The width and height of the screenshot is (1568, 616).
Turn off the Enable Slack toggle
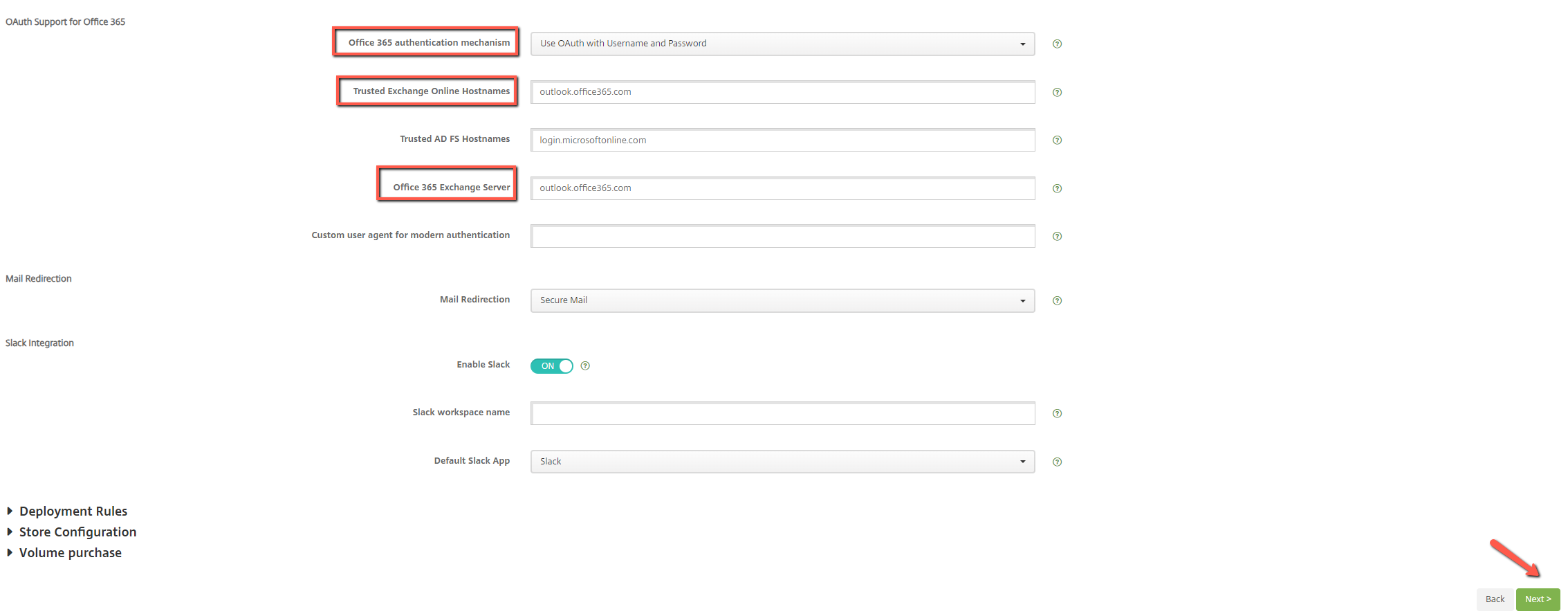[x=552, y=365]
